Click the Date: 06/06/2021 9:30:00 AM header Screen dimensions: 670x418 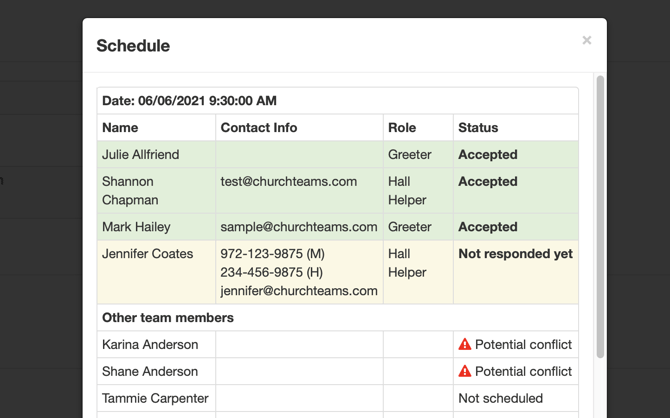[189, 101]
